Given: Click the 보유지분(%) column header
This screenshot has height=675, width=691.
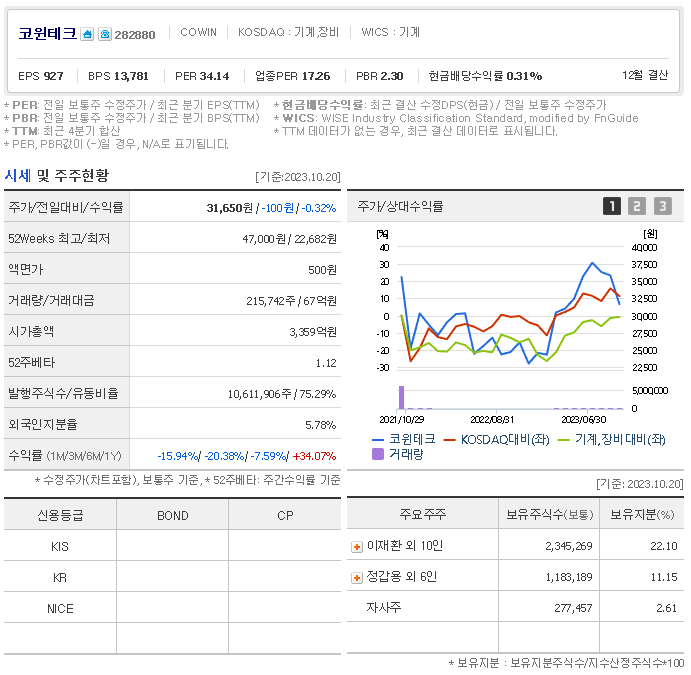Looking at the screenshot, I should point(642,514).
